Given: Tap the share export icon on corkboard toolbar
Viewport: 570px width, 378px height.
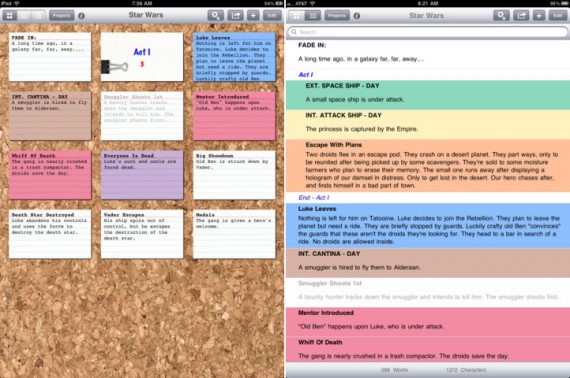Looking at the screenshot, I should point(235,16).
